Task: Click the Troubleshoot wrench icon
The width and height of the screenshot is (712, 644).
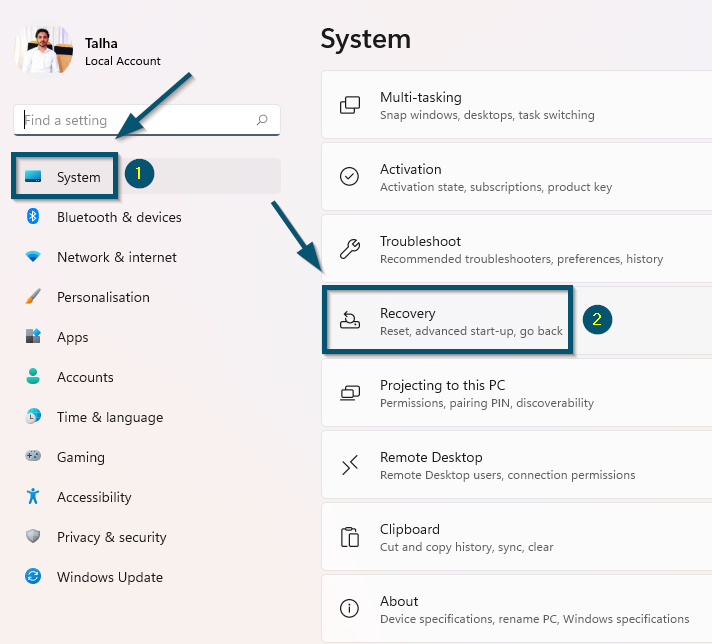Action: point(350,249)
